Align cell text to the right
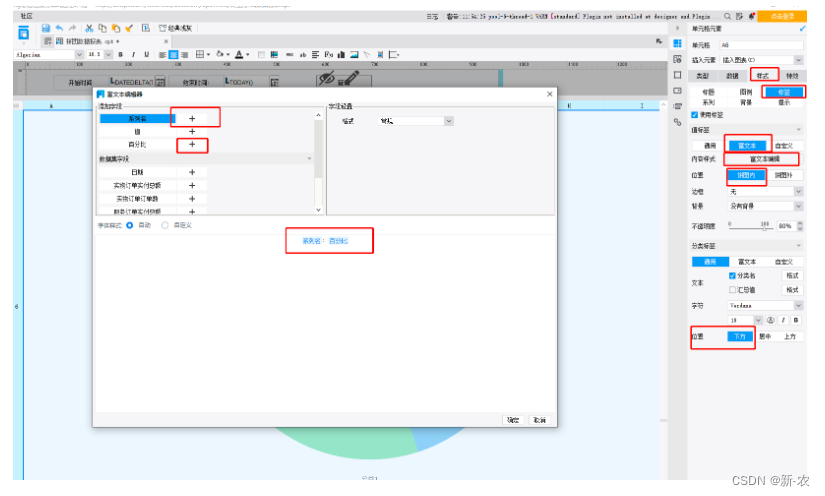 (x=184, y=54)
